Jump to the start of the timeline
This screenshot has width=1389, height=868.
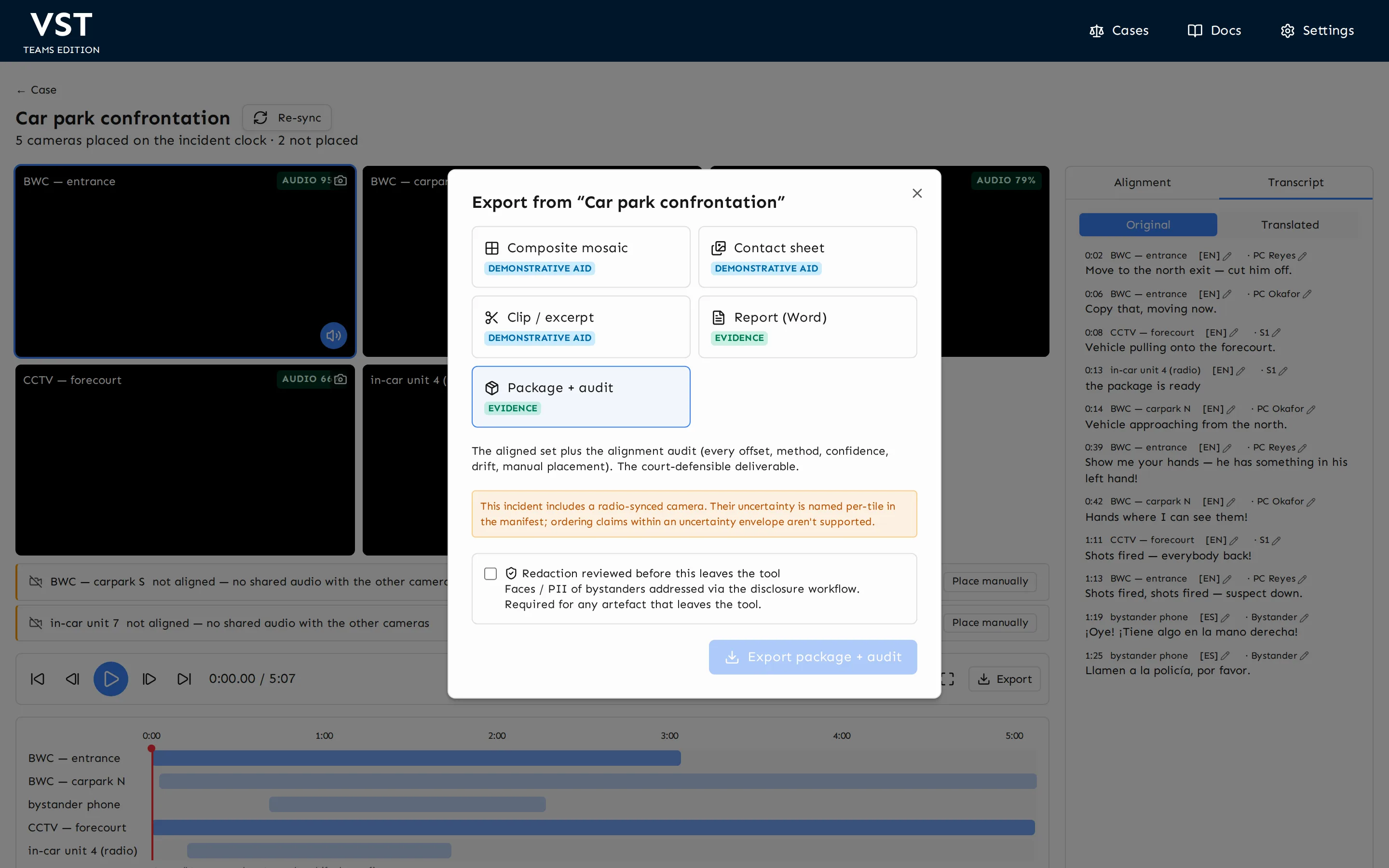[x=37, y=679]
